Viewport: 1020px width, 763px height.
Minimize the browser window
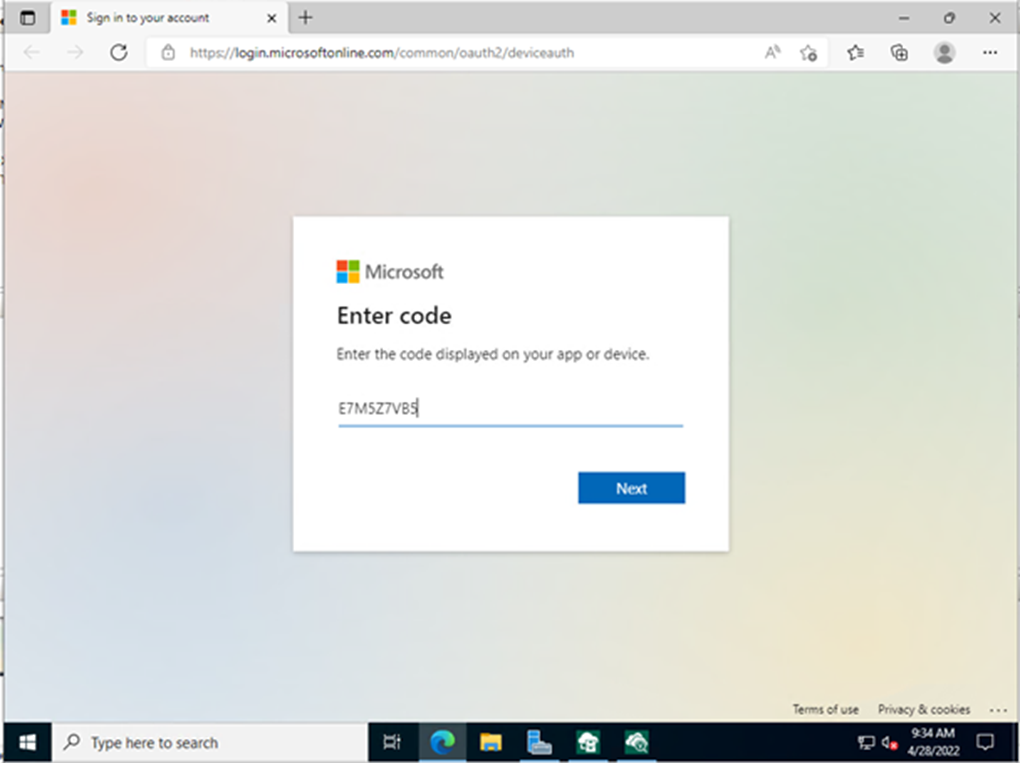click(904, 18)
